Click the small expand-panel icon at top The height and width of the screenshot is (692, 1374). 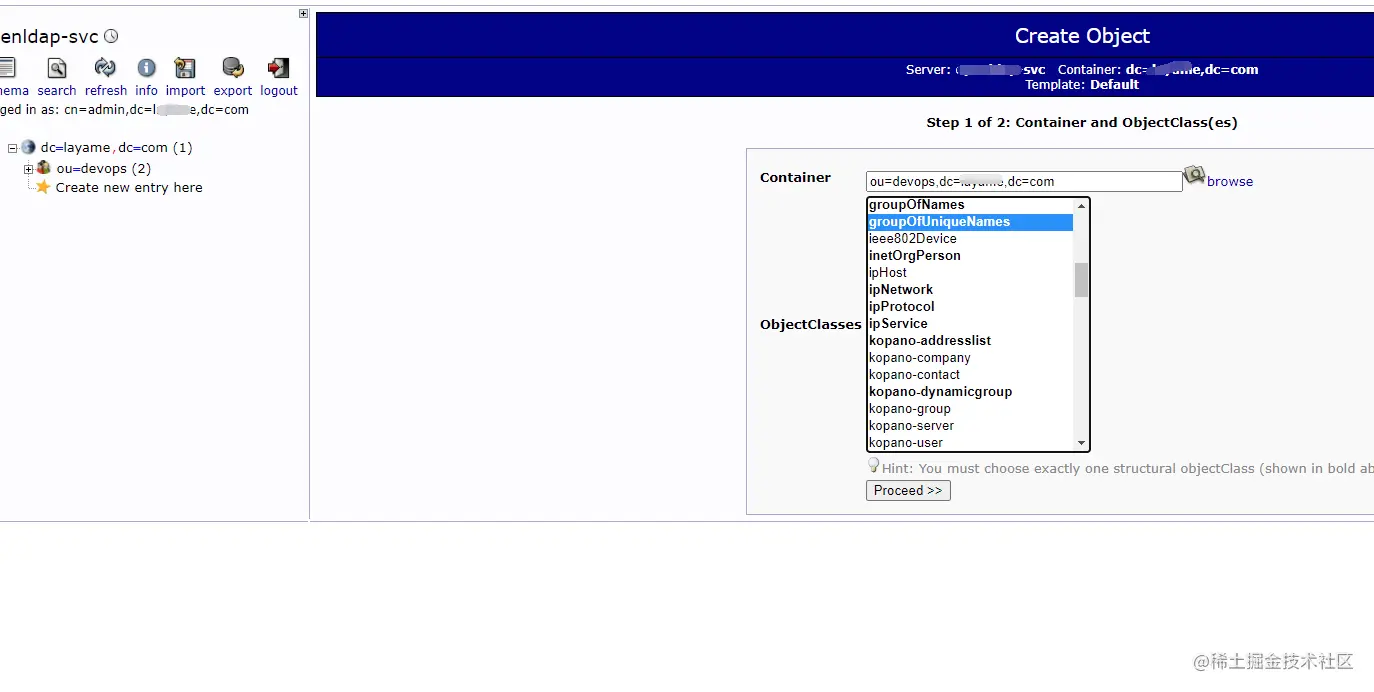click(x=304, y=14)
